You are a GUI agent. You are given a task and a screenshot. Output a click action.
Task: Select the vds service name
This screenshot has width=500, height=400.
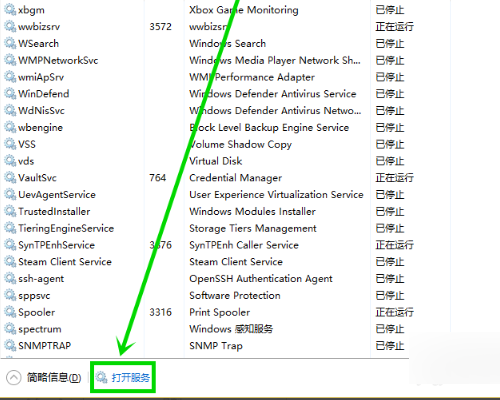(26, 161)
